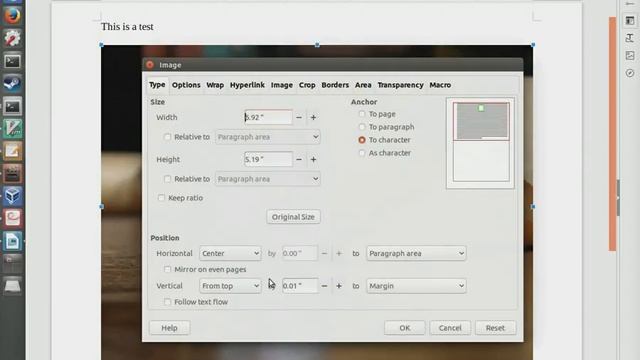Screen dimensions: 640x360
Task: Open the sidebar Properties deck icon
Action: 630,20
